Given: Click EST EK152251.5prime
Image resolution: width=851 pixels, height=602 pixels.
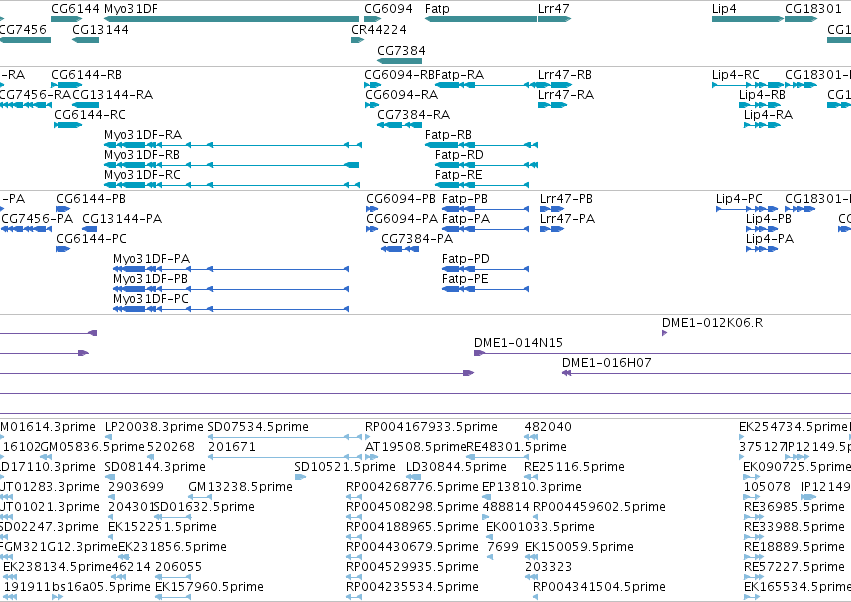Looking at the screenshot, I should (x=112, y=536).
